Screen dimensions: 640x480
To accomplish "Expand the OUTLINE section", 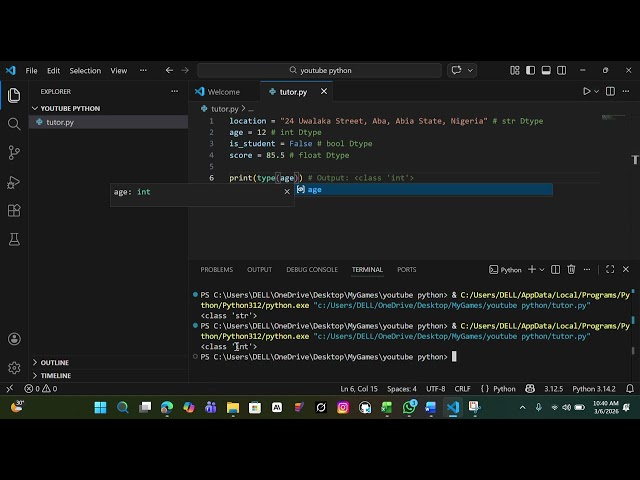I will click(108, 362).
